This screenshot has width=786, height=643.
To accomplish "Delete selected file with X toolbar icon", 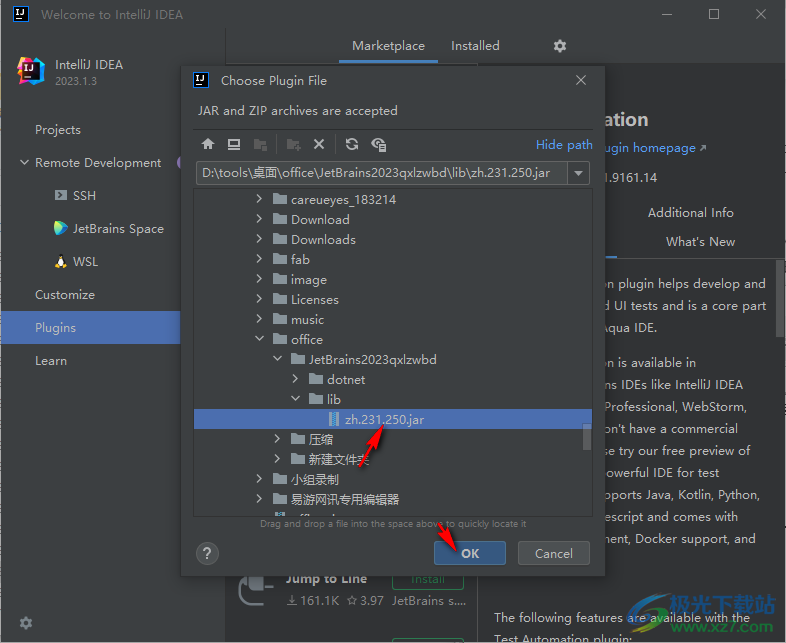I will [x=319, y=145].
